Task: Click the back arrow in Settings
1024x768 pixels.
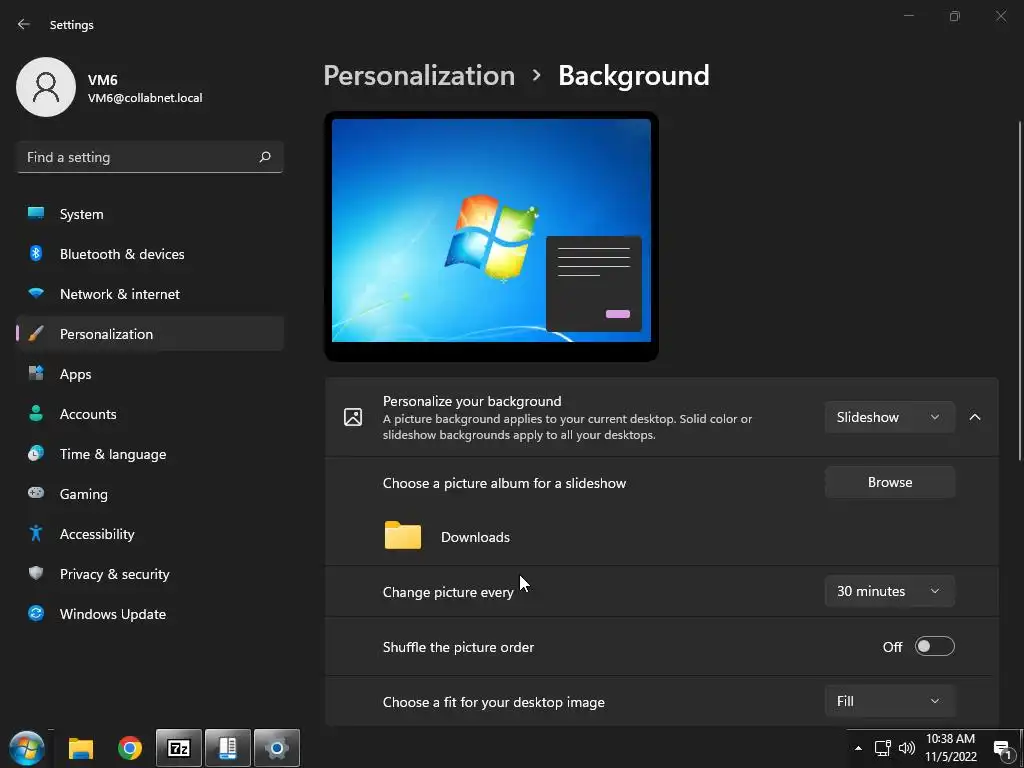Action: pyautogui.click(x=24, y=24)
